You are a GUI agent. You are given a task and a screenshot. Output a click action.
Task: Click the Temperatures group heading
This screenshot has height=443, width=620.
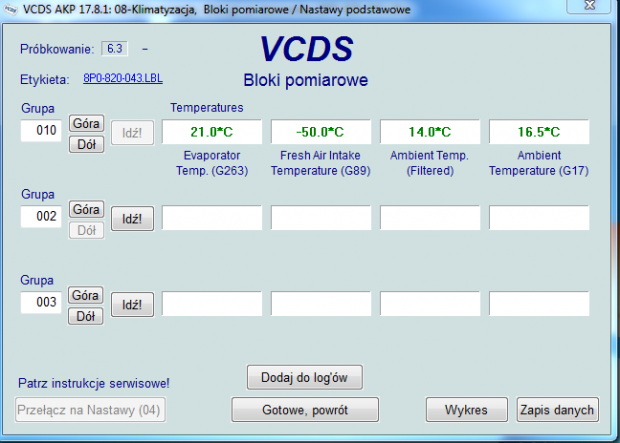207,108
